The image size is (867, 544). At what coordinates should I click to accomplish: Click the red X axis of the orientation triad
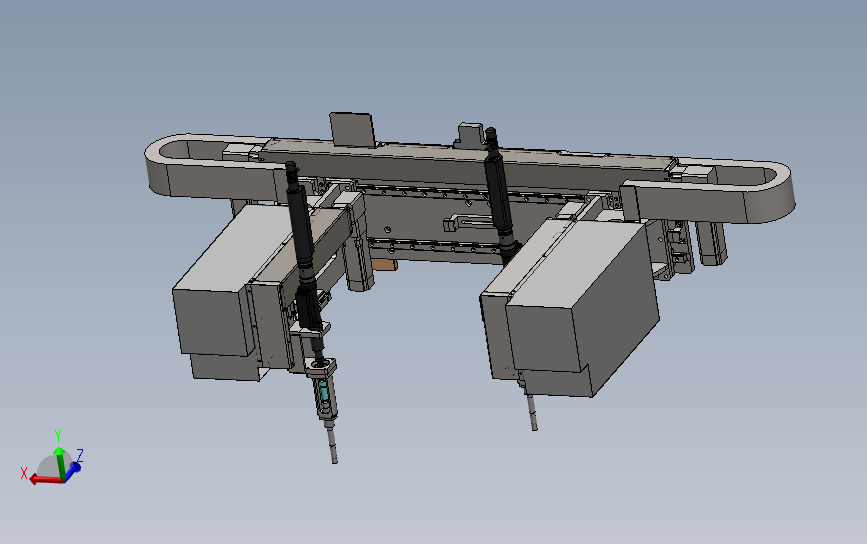coord(46,479)
